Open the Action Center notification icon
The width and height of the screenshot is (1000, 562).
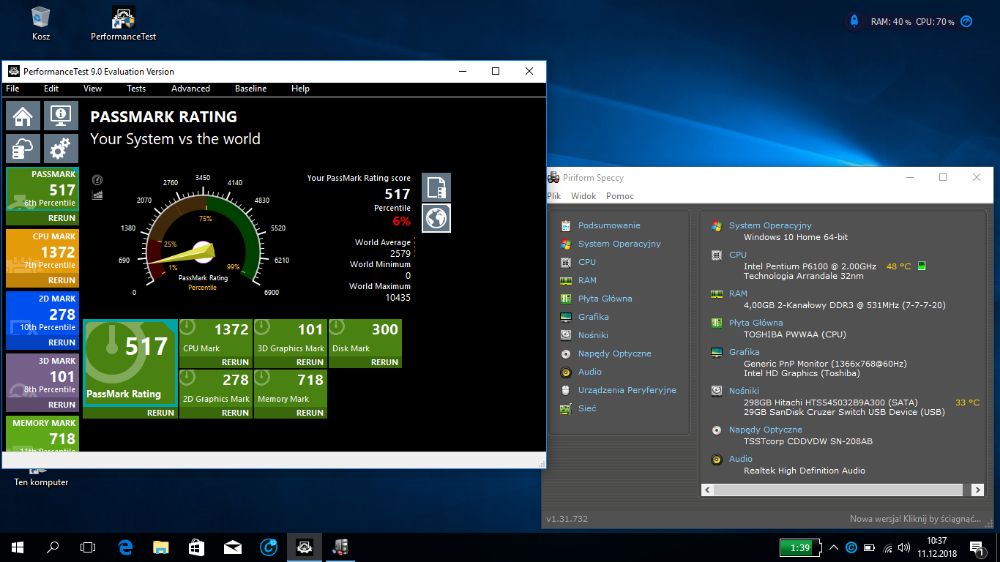pyautogui.click(x=976, y=547)
